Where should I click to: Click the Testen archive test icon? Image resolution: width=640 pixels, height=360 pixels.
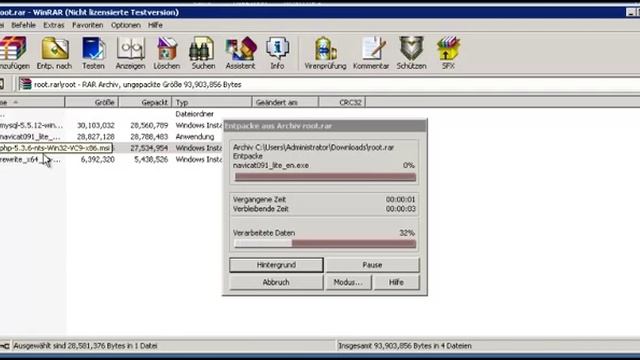(x=93, y=49)
